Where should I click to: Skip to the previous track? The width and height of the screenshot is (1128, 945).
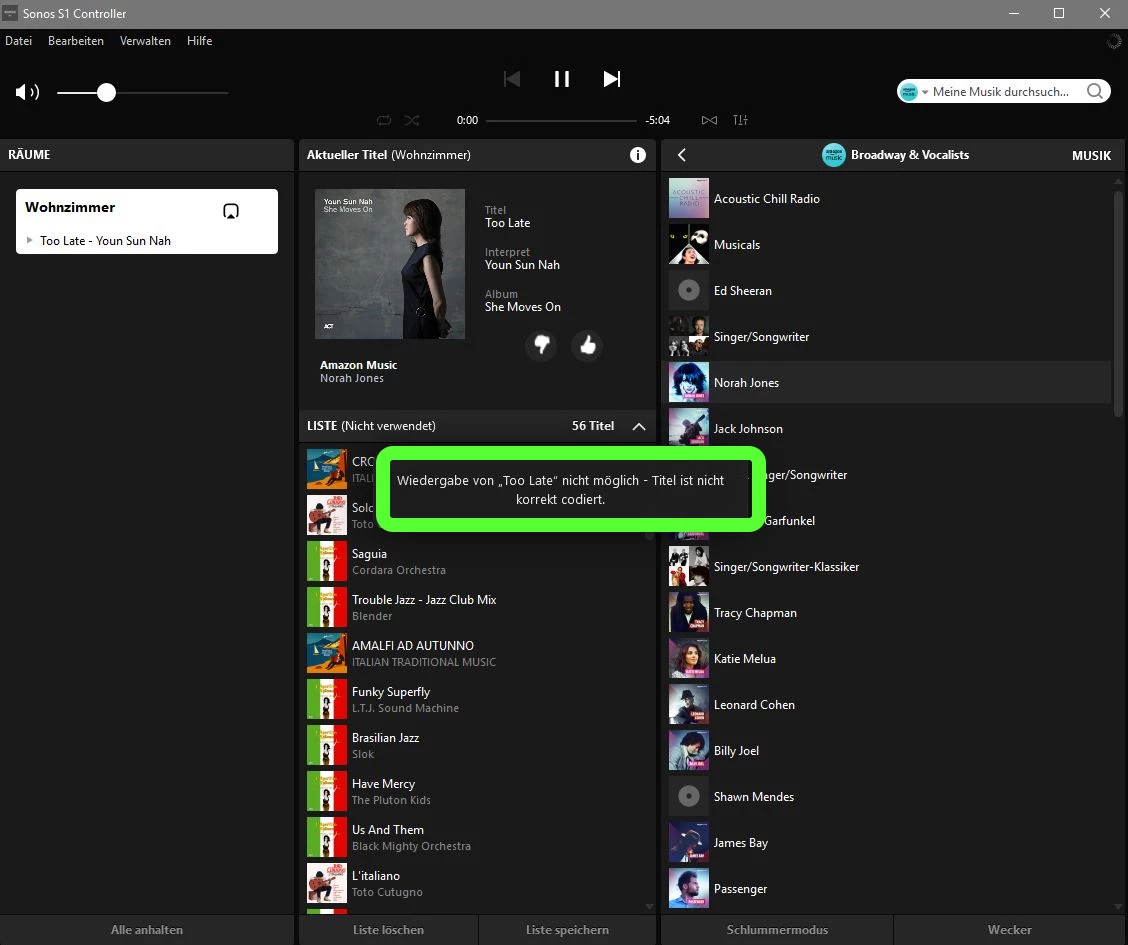(x=511, y=78)
